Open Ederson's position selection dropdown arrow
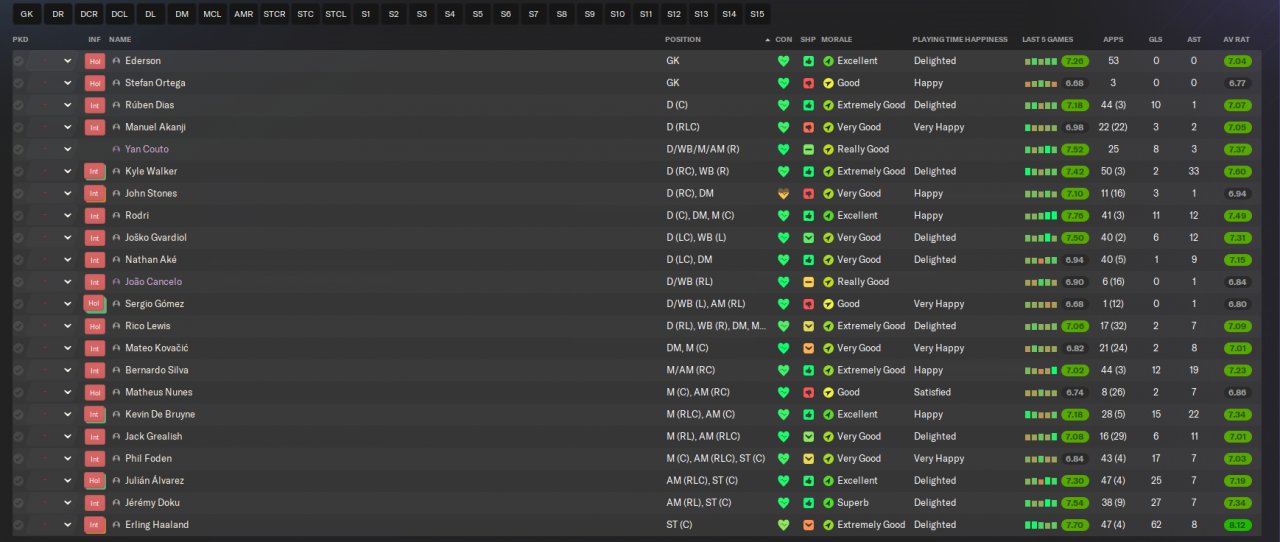 (68, 61)
